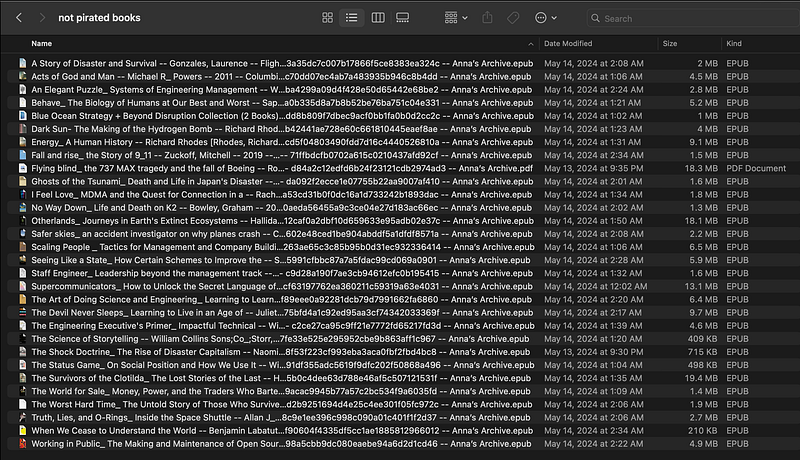Select 'The Engineering Executive's Primer' file
This screenshot has height=460, width=800.
[283, 326]
